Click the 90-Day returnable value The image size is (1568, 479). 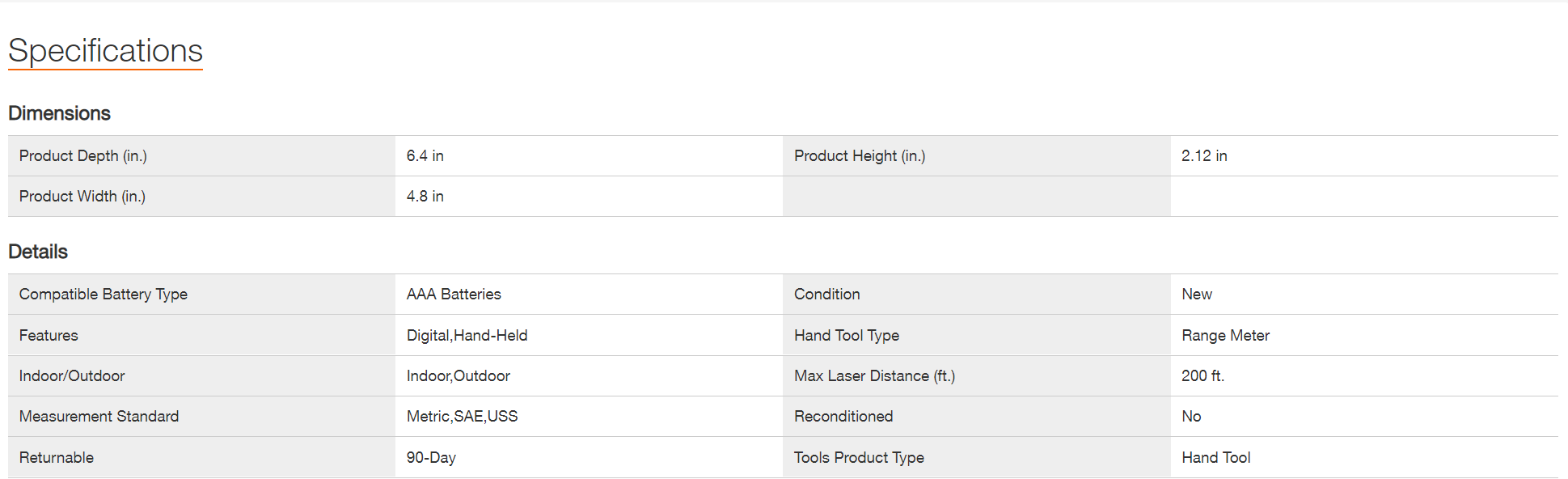click(x=431, y=458)
